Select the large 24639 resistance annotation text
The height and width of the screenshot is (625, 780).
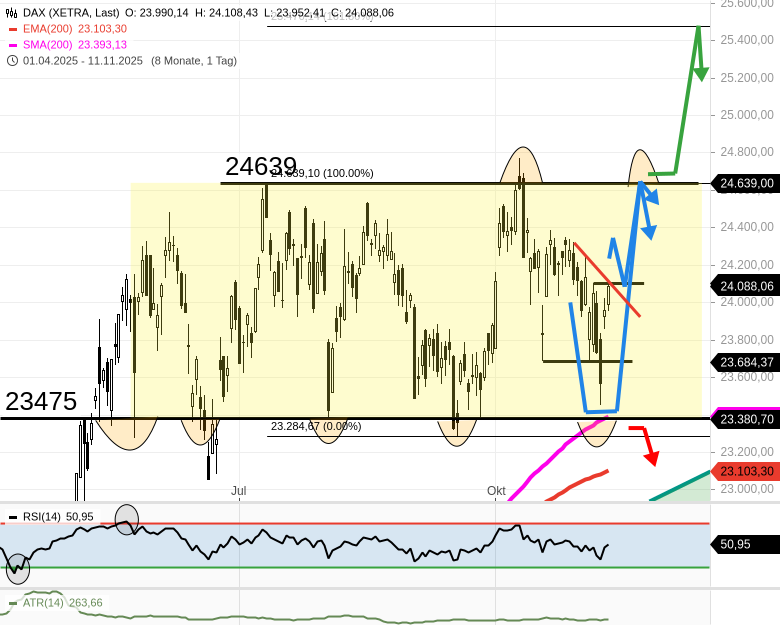pyautogui.click(x=261, y=166)
